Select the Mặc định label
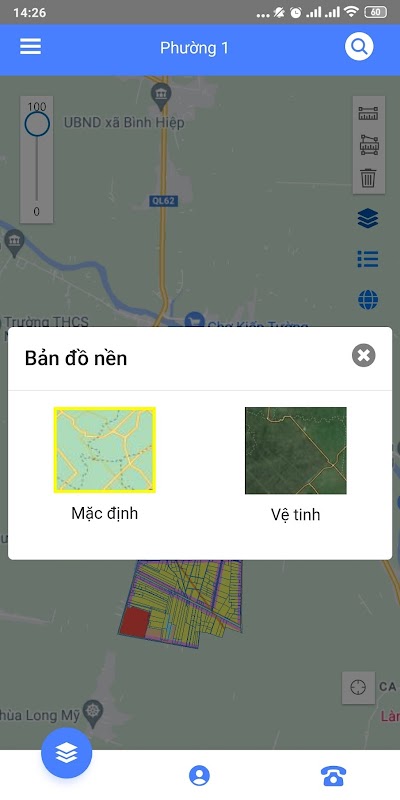 [x=105, y=513]
